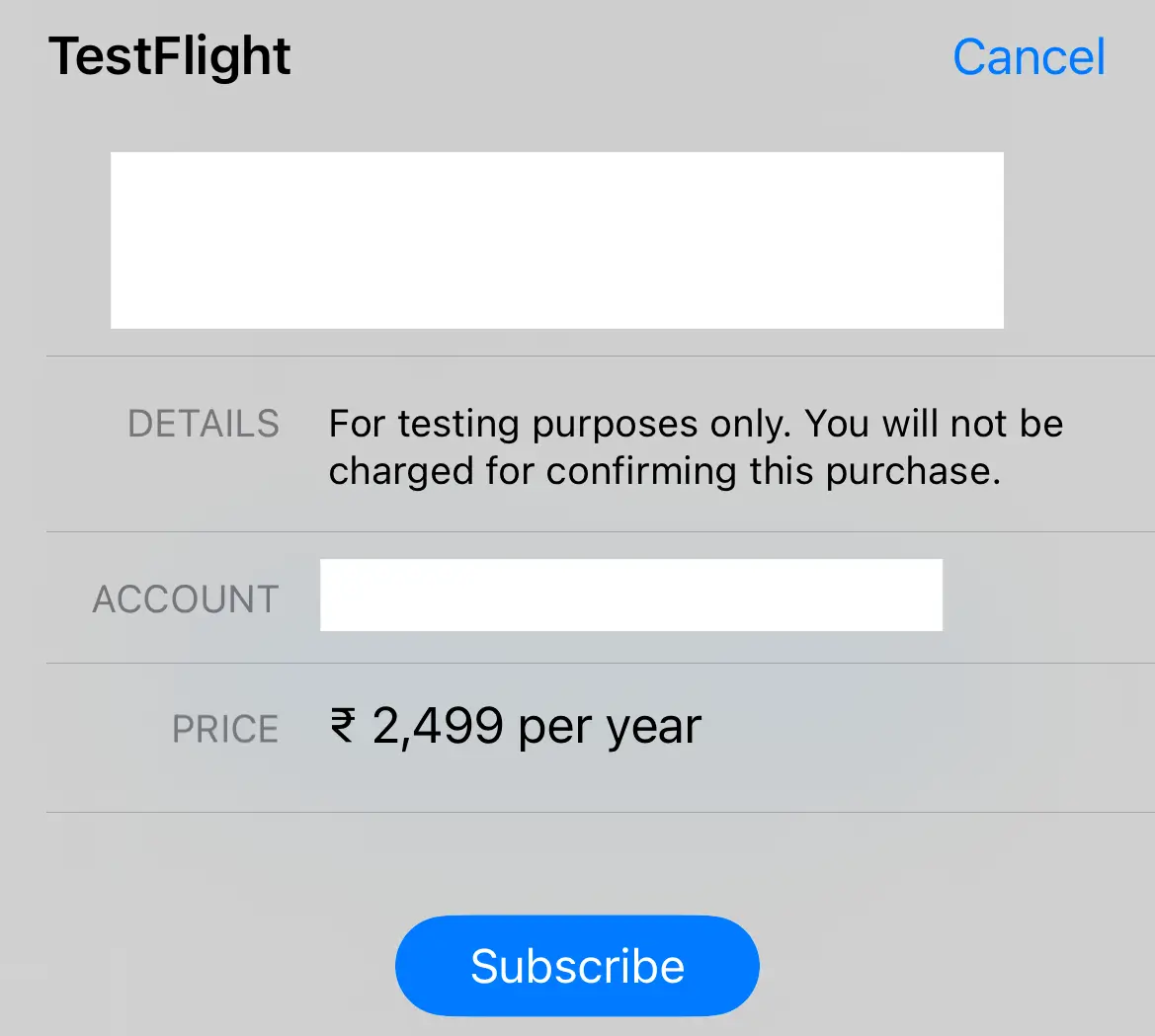The image size is (1155, 1036).
Task: Click the white product description box
Action: pyautogui.click(x=557, y=239)
